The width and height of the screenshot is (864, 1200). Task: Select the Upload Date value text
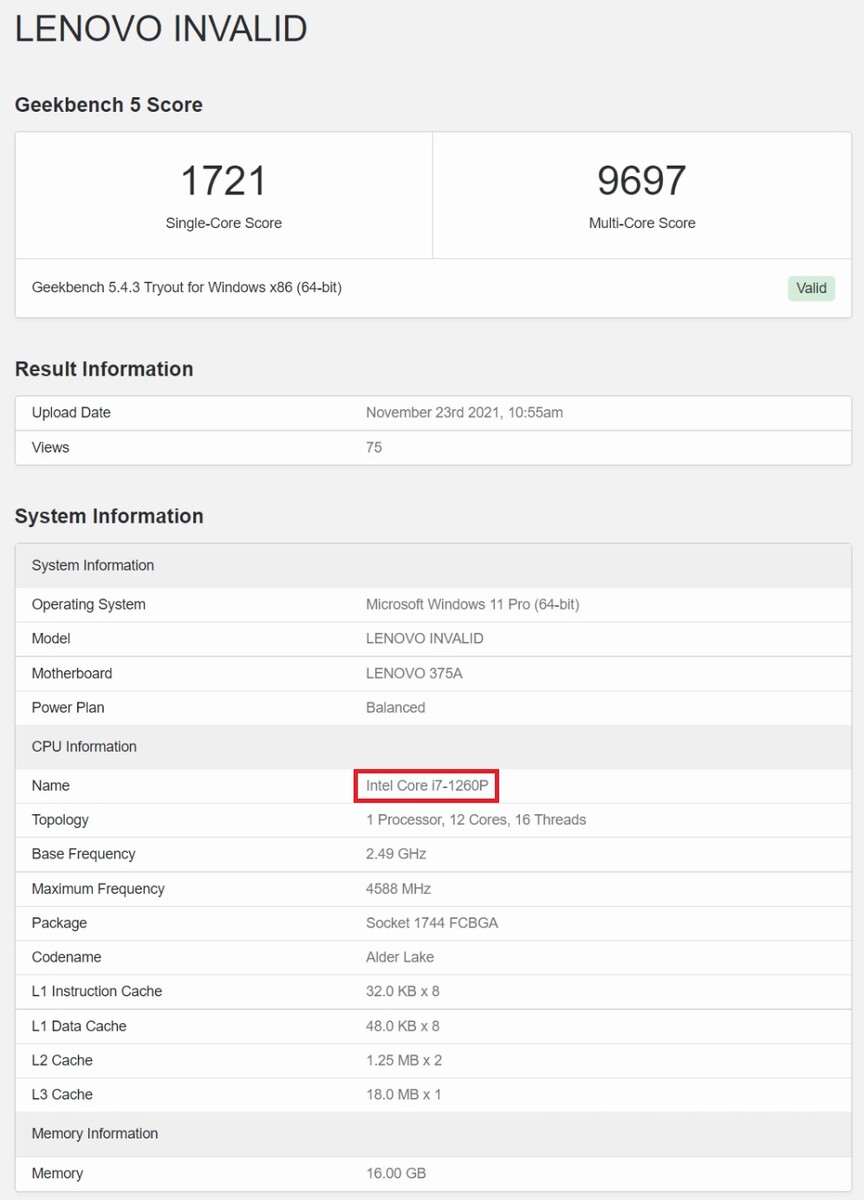click(464, 412)
